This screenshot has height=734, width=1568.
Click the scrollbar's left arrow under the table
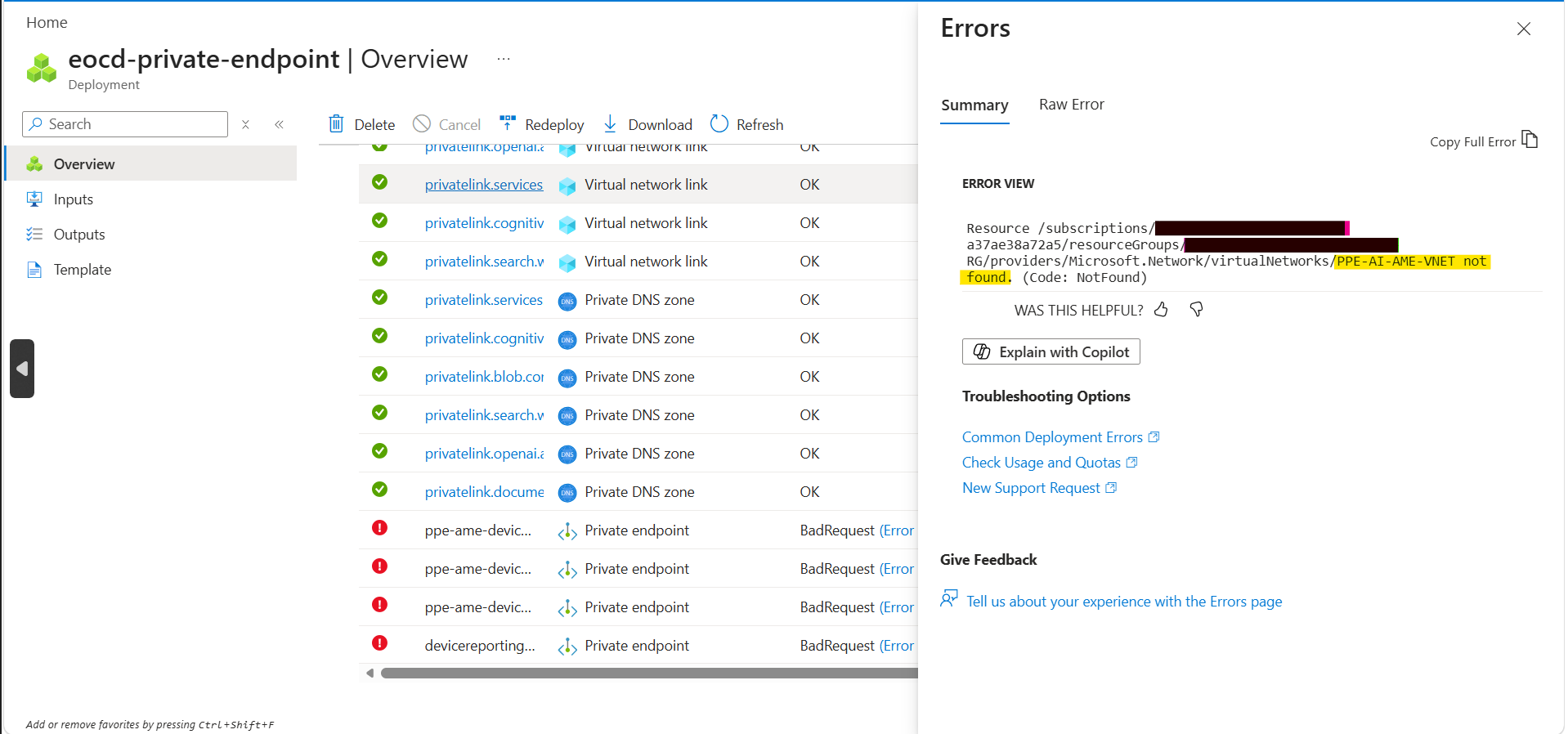coord(370,674)
